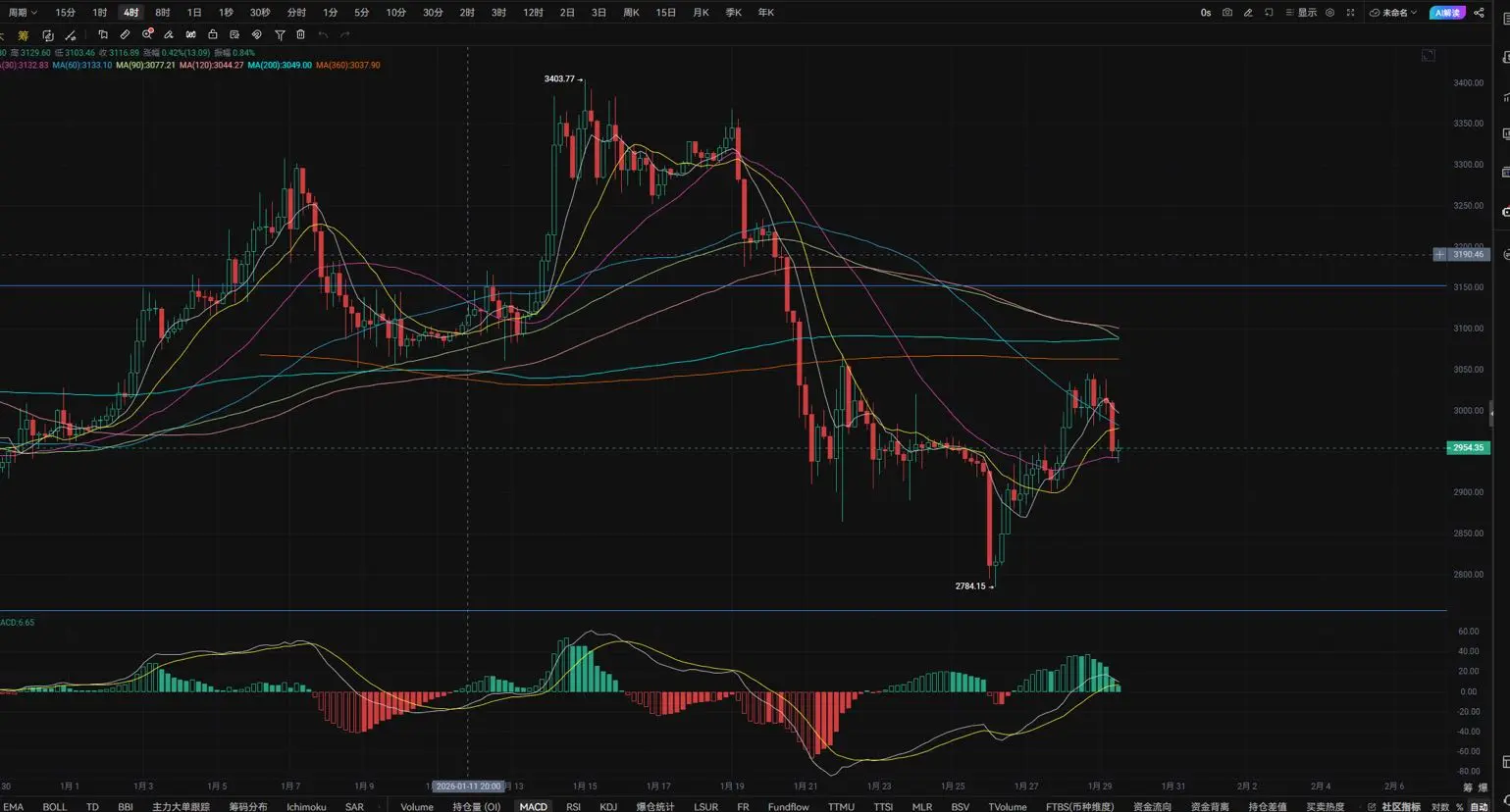Choose the 年K yearly timeframe
Viewport: 1510px width, 812px height.
pyautogui.click(x=765, y=13)
